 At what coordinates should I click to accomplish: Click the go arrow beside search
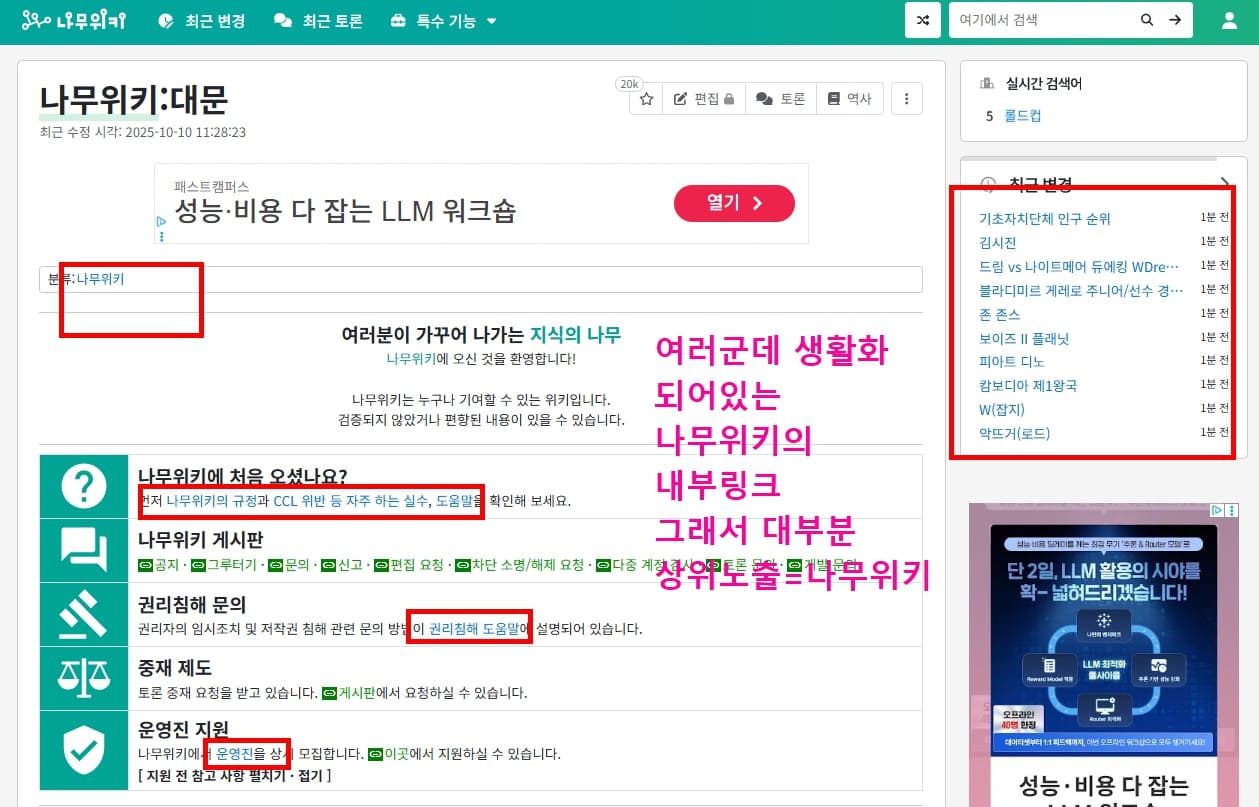point(1176,20)
